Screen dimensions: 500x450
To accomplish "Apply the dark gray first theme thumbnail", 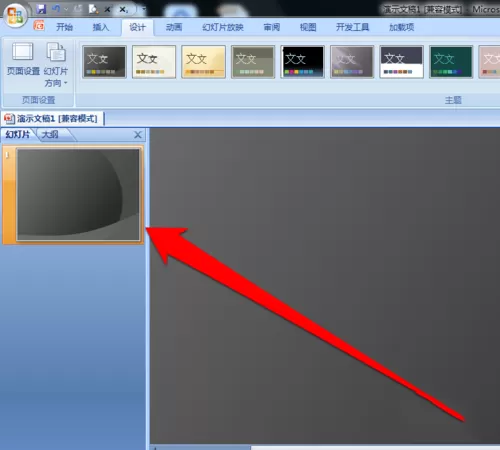I will tap(104, 62).
